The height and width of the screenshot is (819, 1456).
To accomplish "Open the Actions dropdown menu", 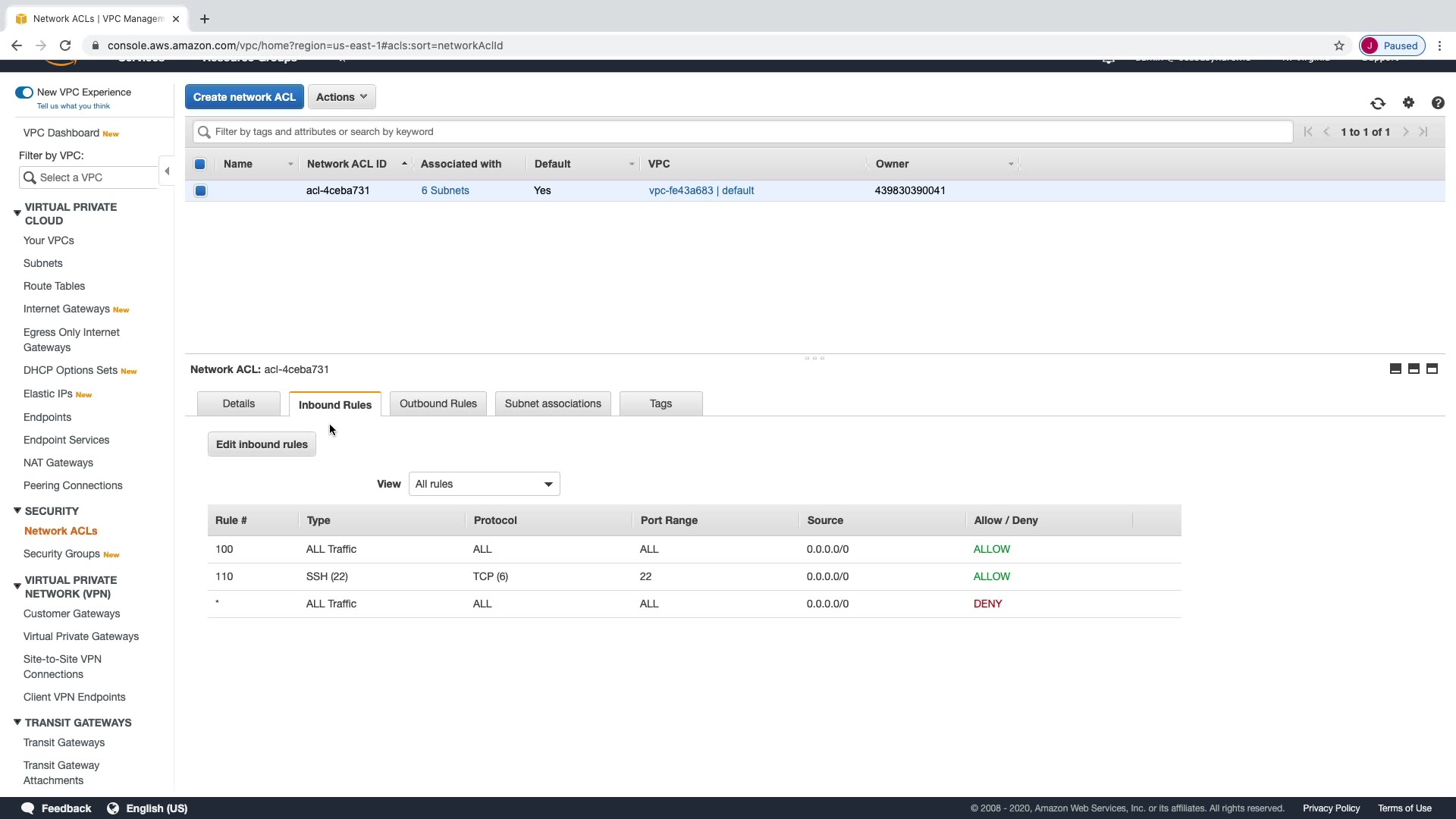I will pos(341,97).
